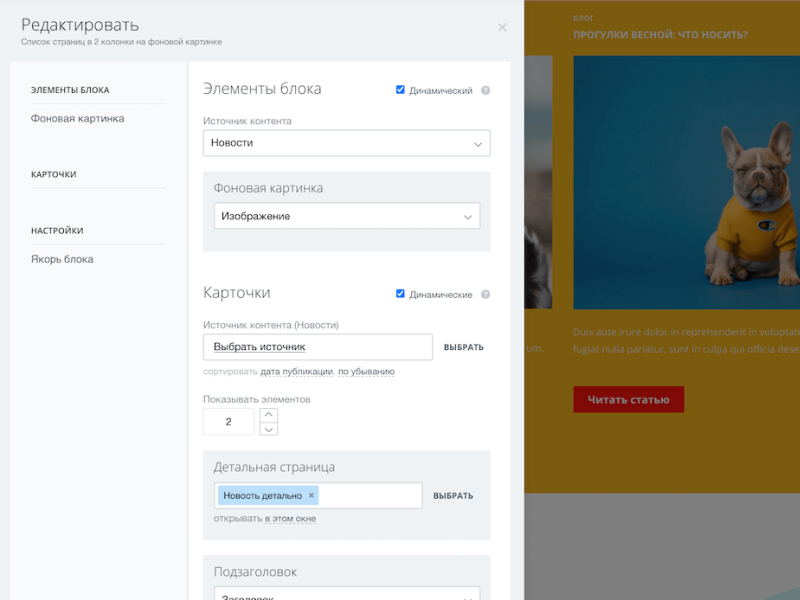Uncheck the Динамический checkbox

pos(400,90)
